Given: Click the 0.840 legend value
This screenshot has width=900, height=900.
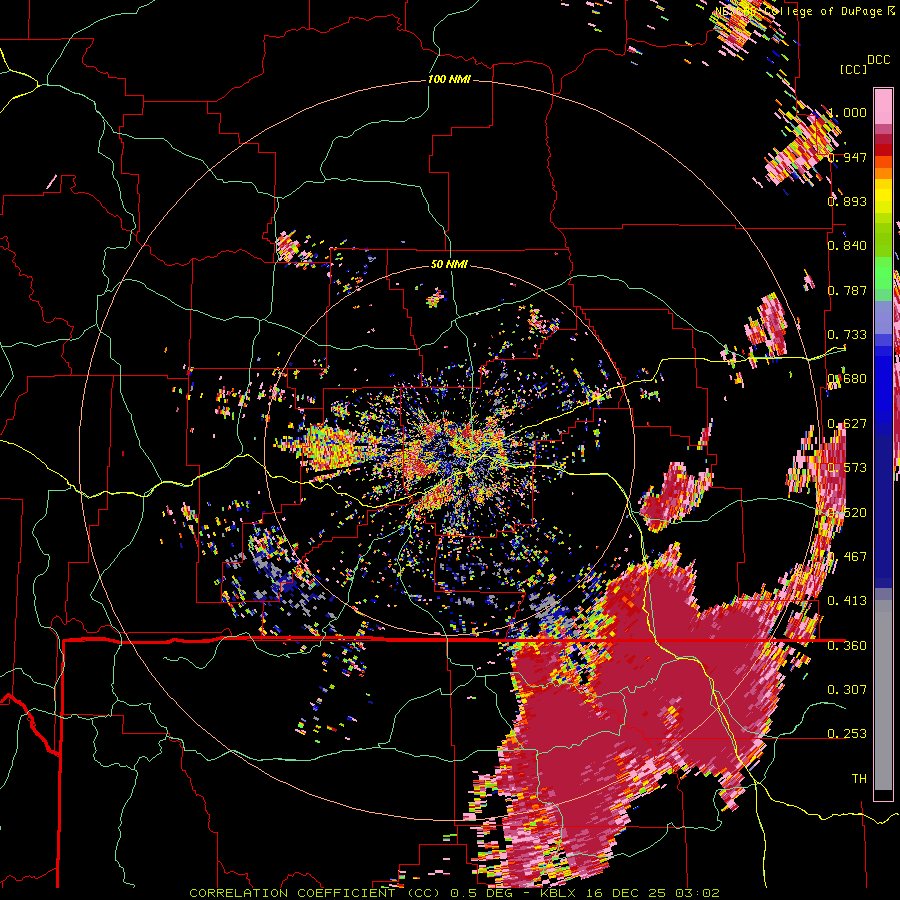Looking at the screenshot, I should (847, 245).
